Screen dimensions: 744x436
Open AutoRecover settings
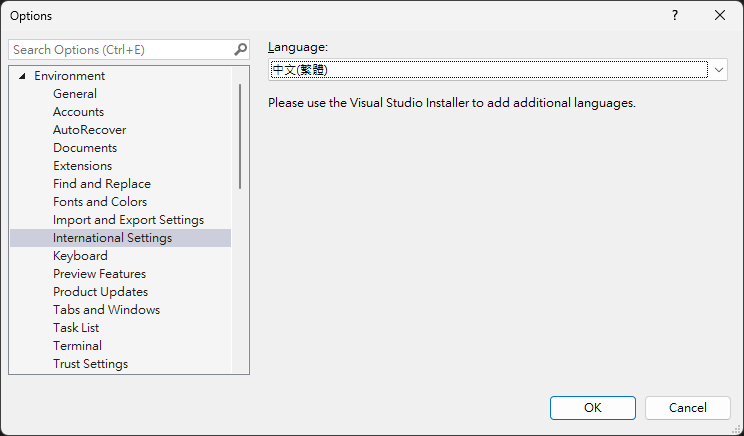pos(90,130)
